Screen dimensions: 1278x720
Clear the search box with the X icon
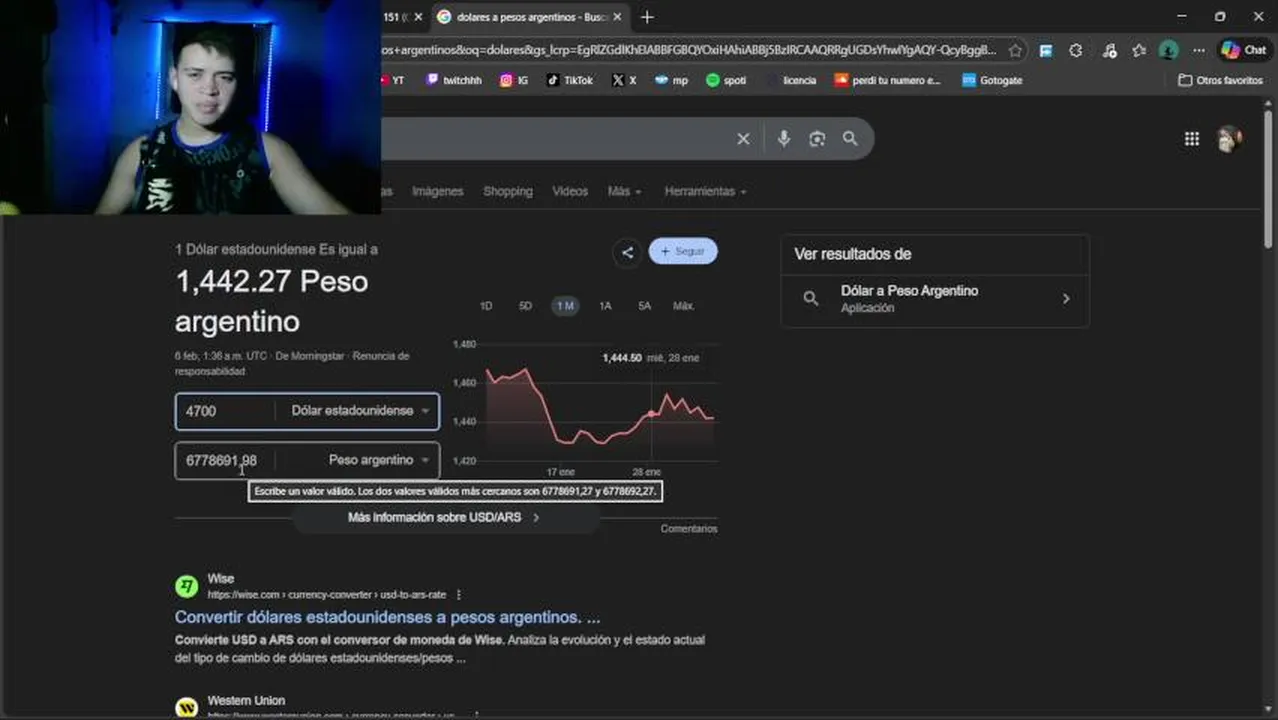(743, 139)
